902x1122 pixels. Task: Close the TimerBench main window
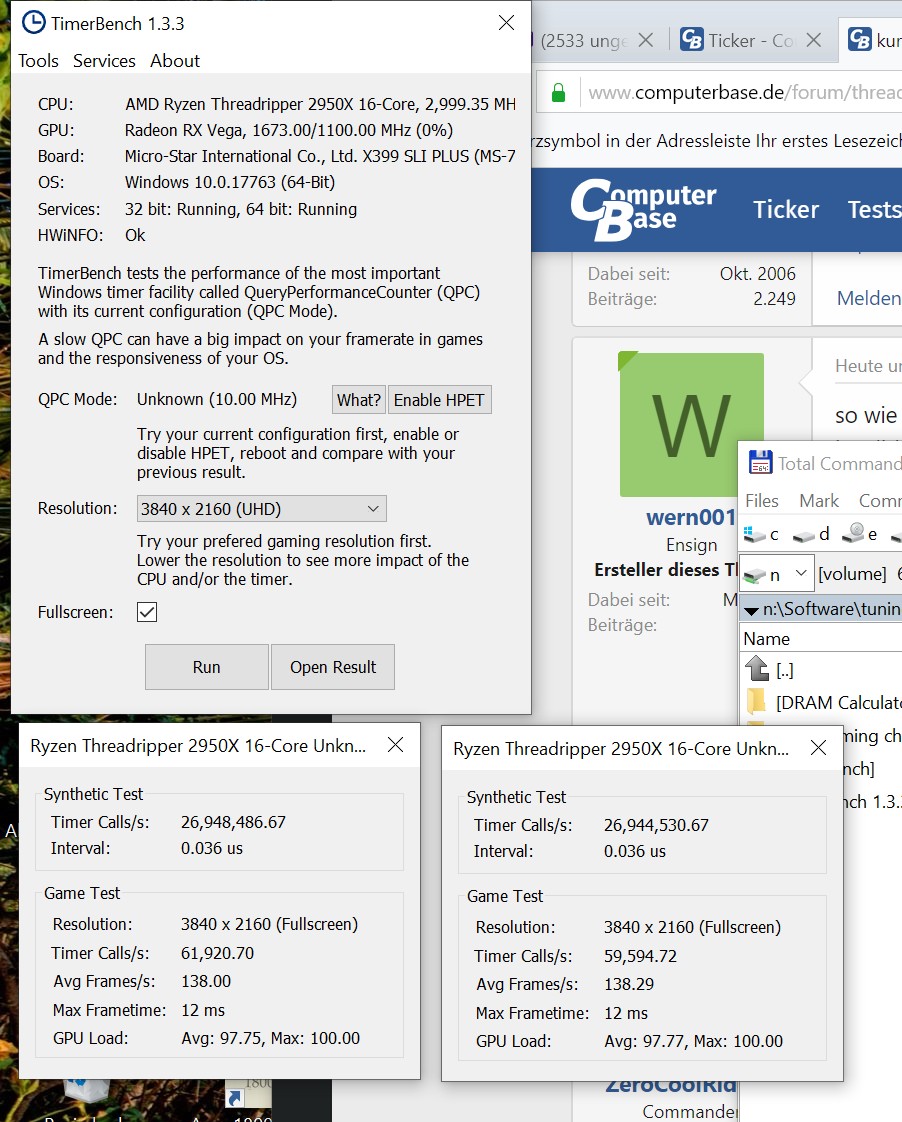[x=506, y=23]
